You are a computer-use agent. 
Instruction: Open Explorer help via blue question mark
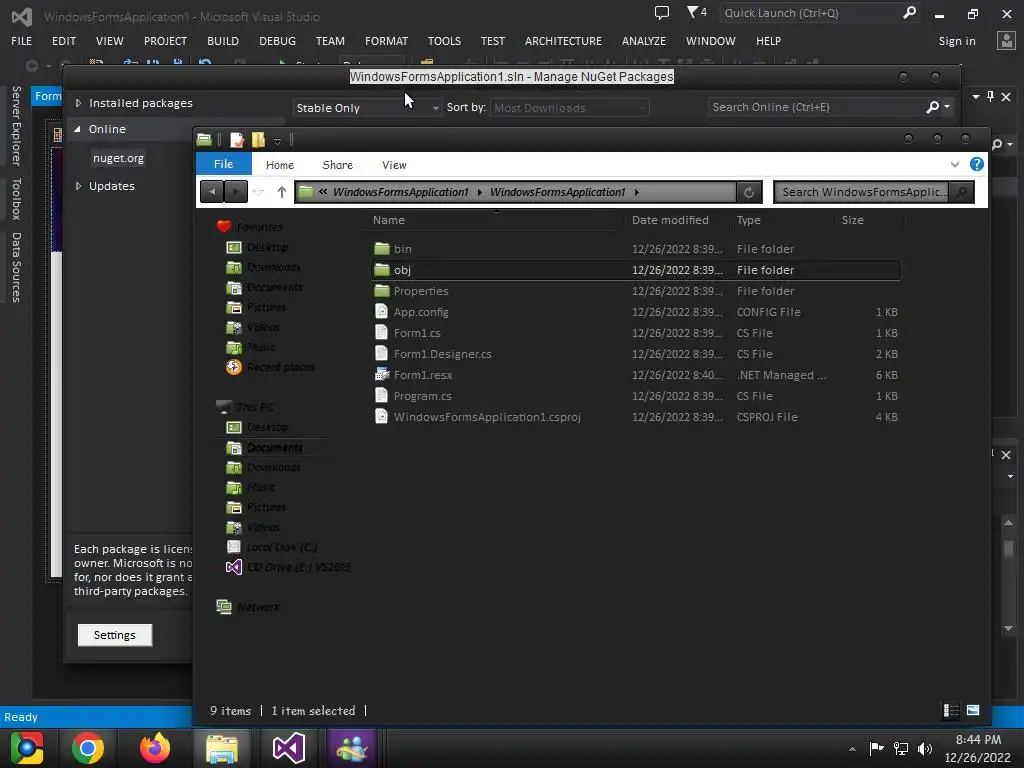976,164
